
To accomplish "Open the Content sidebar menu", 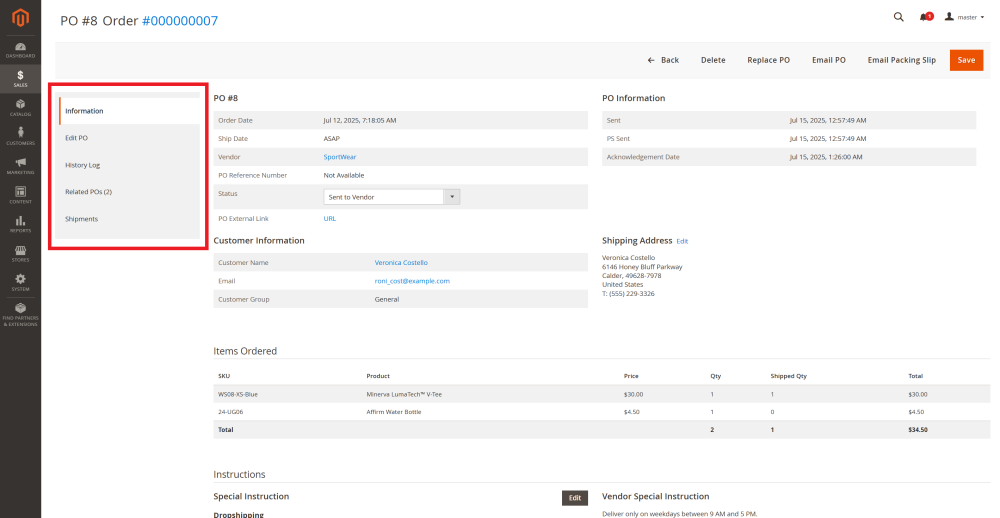I will 20,195.
